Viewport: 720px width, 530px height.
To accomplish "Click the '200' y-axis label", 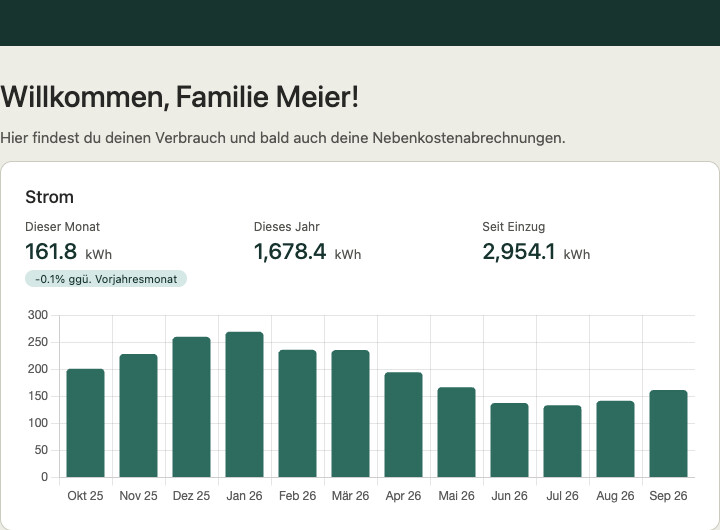I will pos(38,369).
